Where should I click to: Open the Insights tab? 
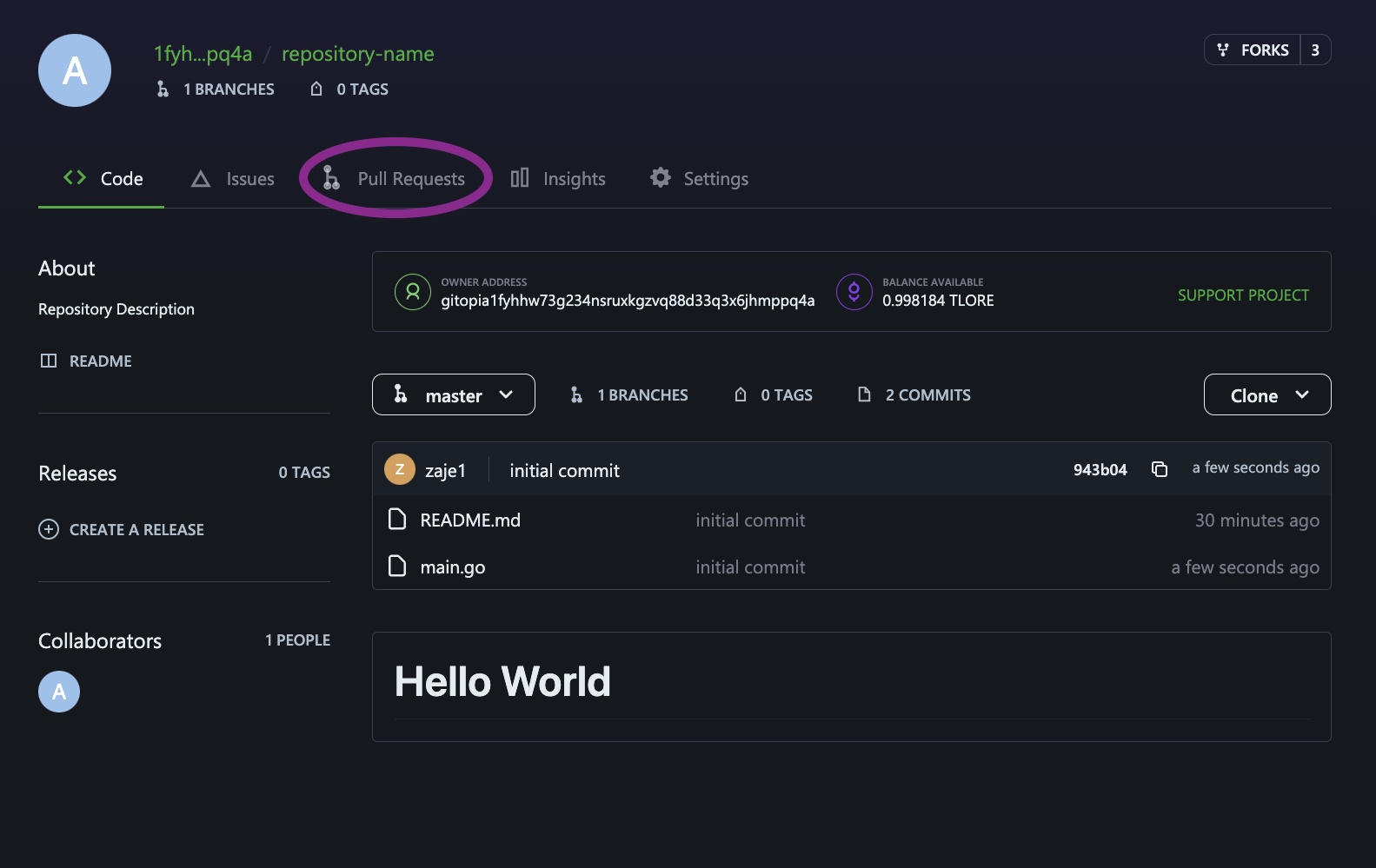(558, 178)
